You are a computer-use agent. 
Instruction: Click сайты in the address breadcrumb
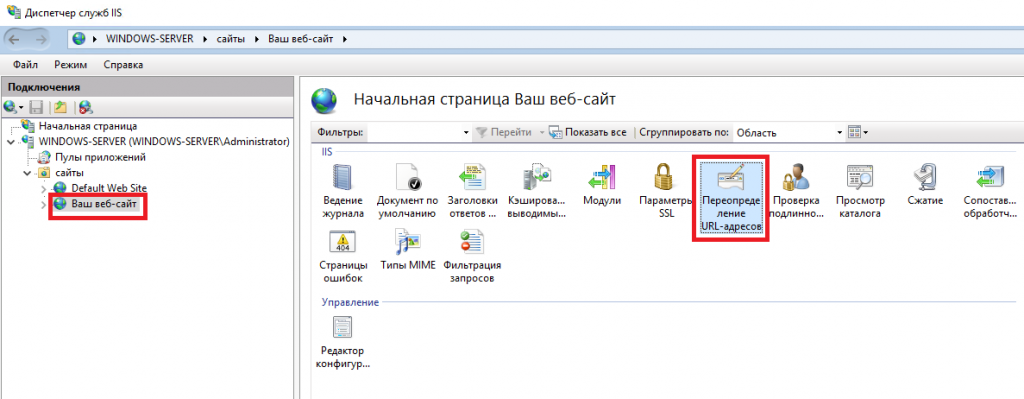(x=231, y=39)
